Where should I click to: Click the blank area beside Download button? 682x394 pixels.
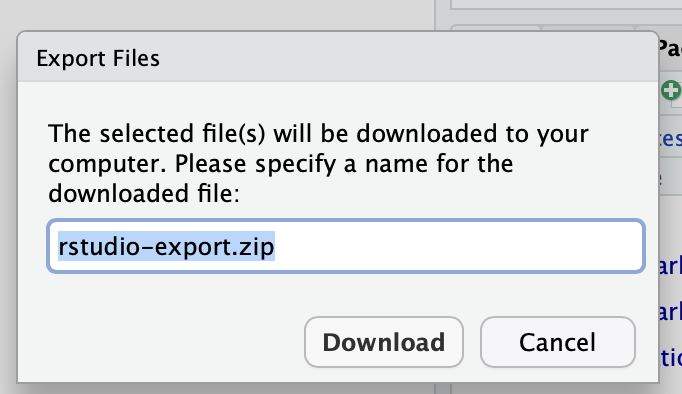(x=174, y=342)
